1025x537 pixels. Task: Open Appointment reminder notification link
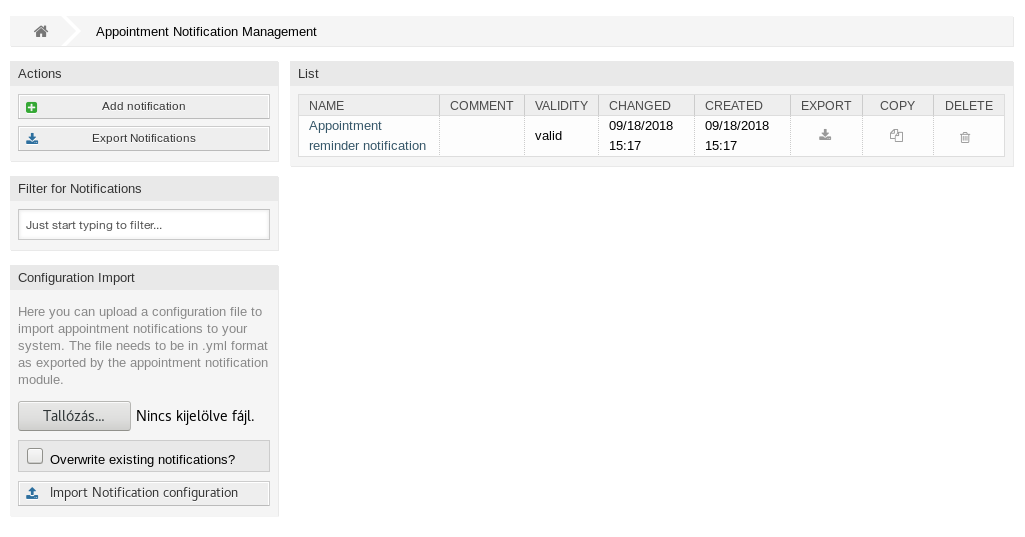[x=367, y=135]
